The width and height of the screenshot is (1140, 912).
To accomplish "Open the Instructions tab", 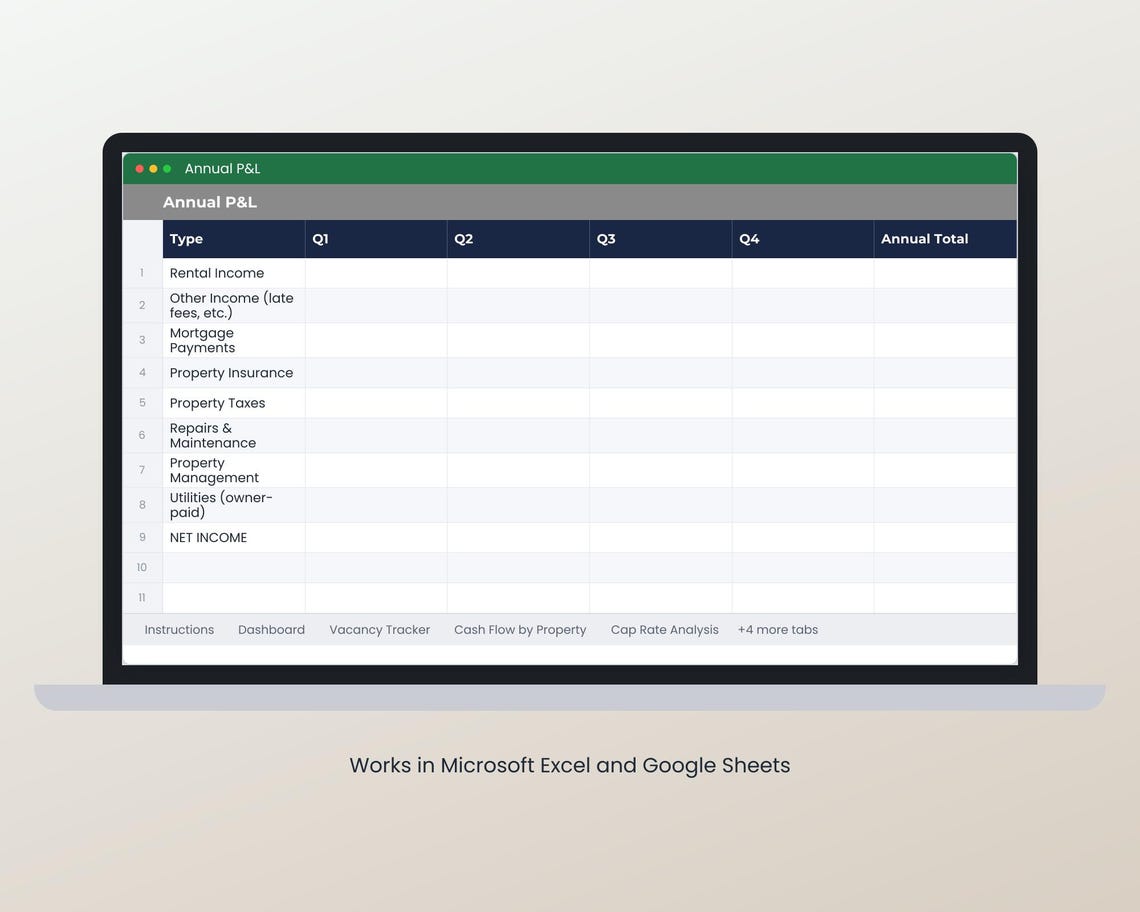I will tap(179, 630).
